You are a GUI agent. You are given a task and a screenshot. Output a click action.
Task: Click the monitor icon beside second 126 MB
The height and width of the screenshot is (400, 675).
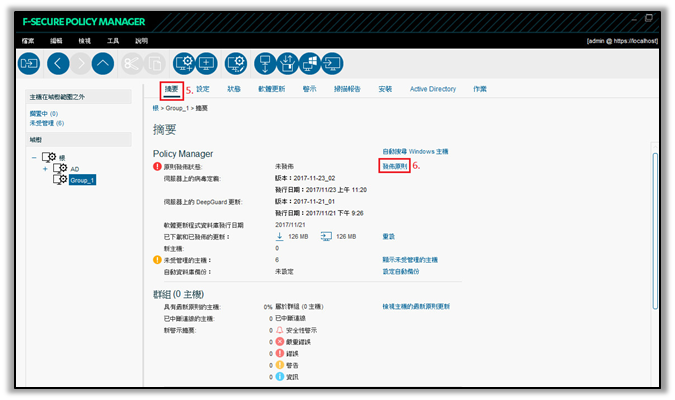326,236
